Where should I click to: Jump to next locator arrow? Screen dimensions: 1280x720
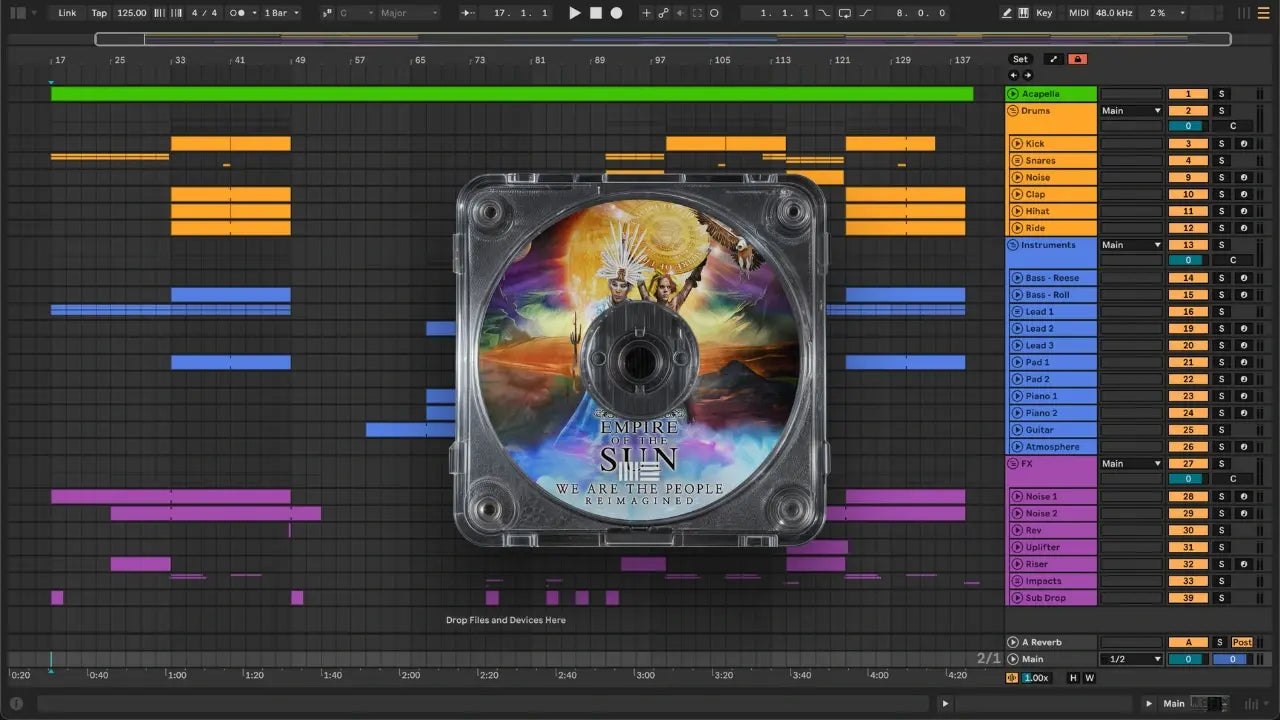click(x=1027, y=75)
